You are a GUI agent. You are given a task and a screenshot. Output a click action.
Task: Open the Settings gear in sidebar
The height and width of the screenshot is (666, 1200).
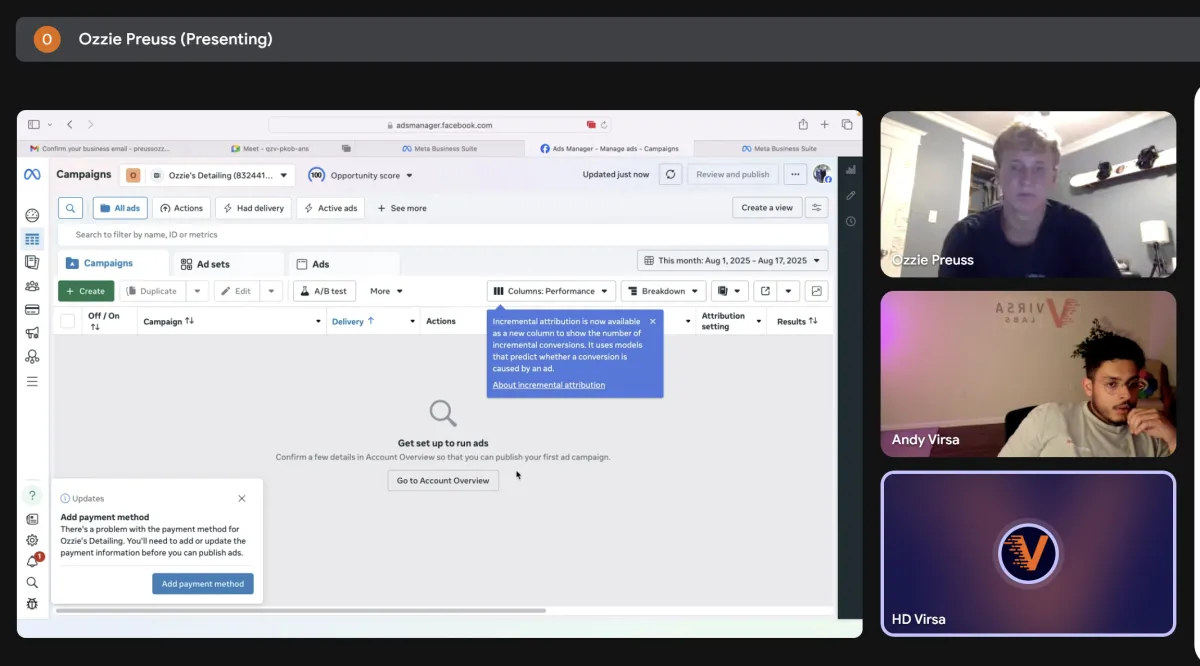(x=32, y=540)
